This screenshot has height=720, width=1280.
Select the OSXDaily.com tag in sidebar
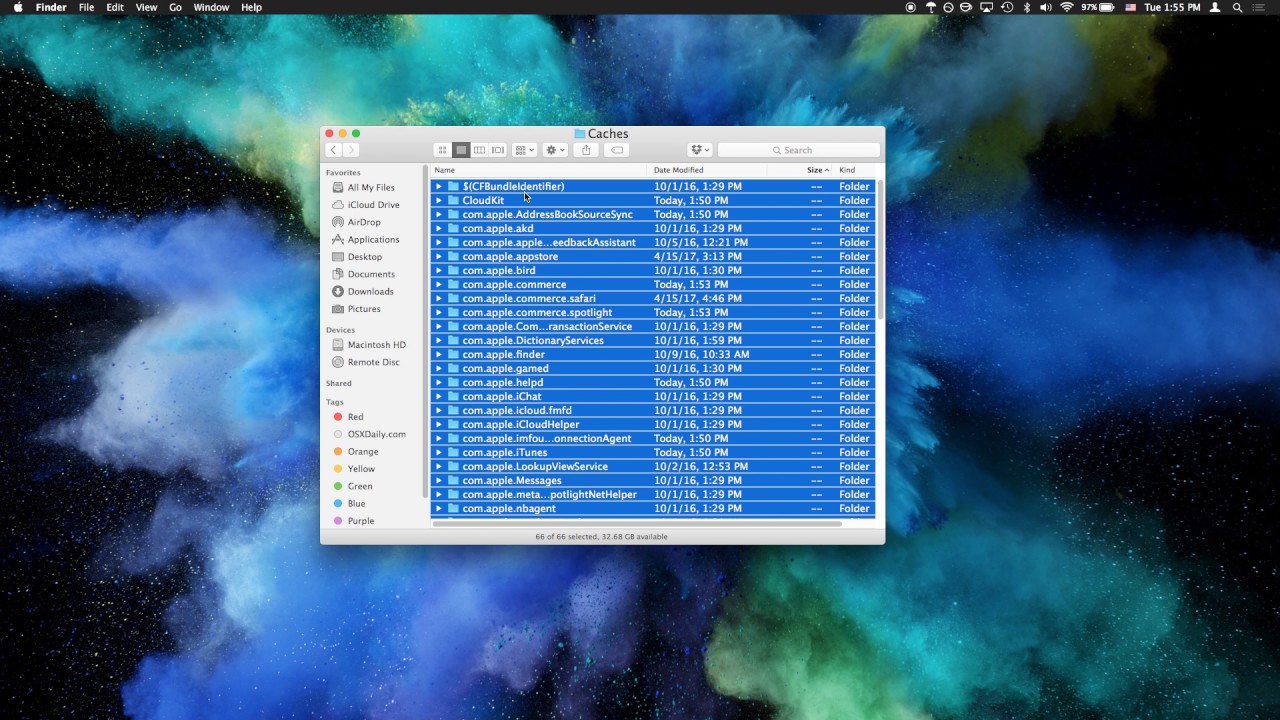376,434
